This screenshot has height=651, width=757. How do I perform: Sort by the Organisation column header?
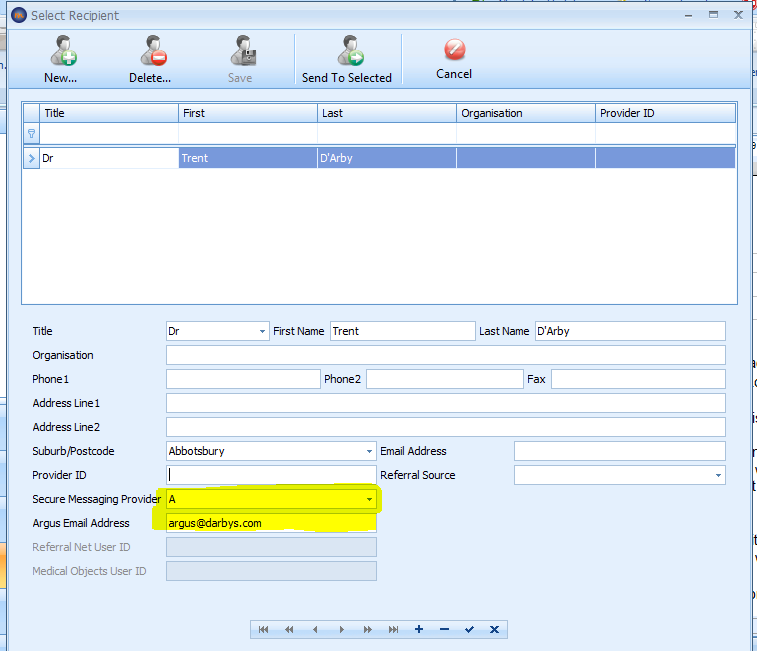click(526, 113)
